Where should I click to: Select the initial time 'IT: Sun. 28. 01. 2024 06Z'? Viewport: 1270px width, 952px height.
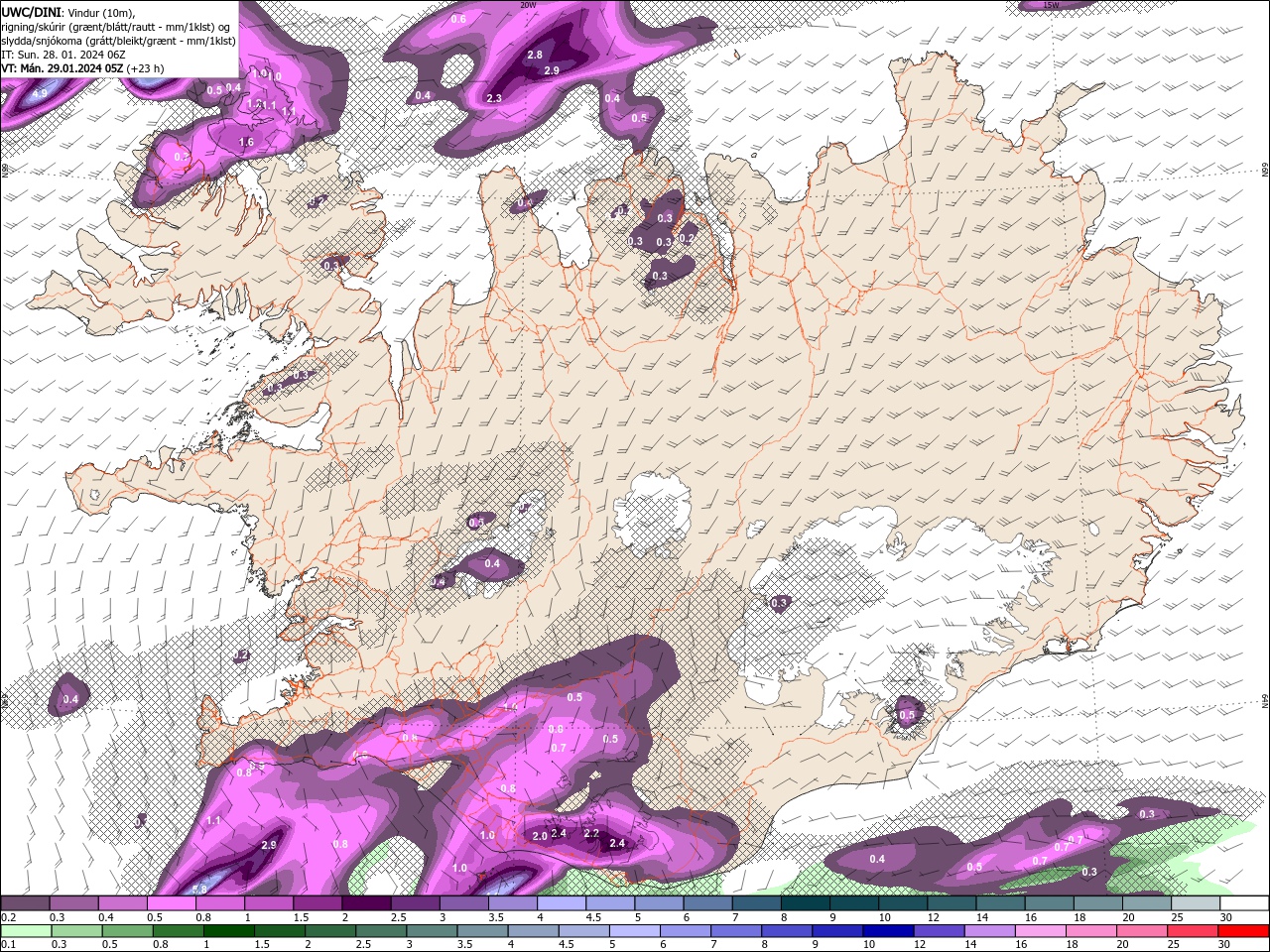65,55
